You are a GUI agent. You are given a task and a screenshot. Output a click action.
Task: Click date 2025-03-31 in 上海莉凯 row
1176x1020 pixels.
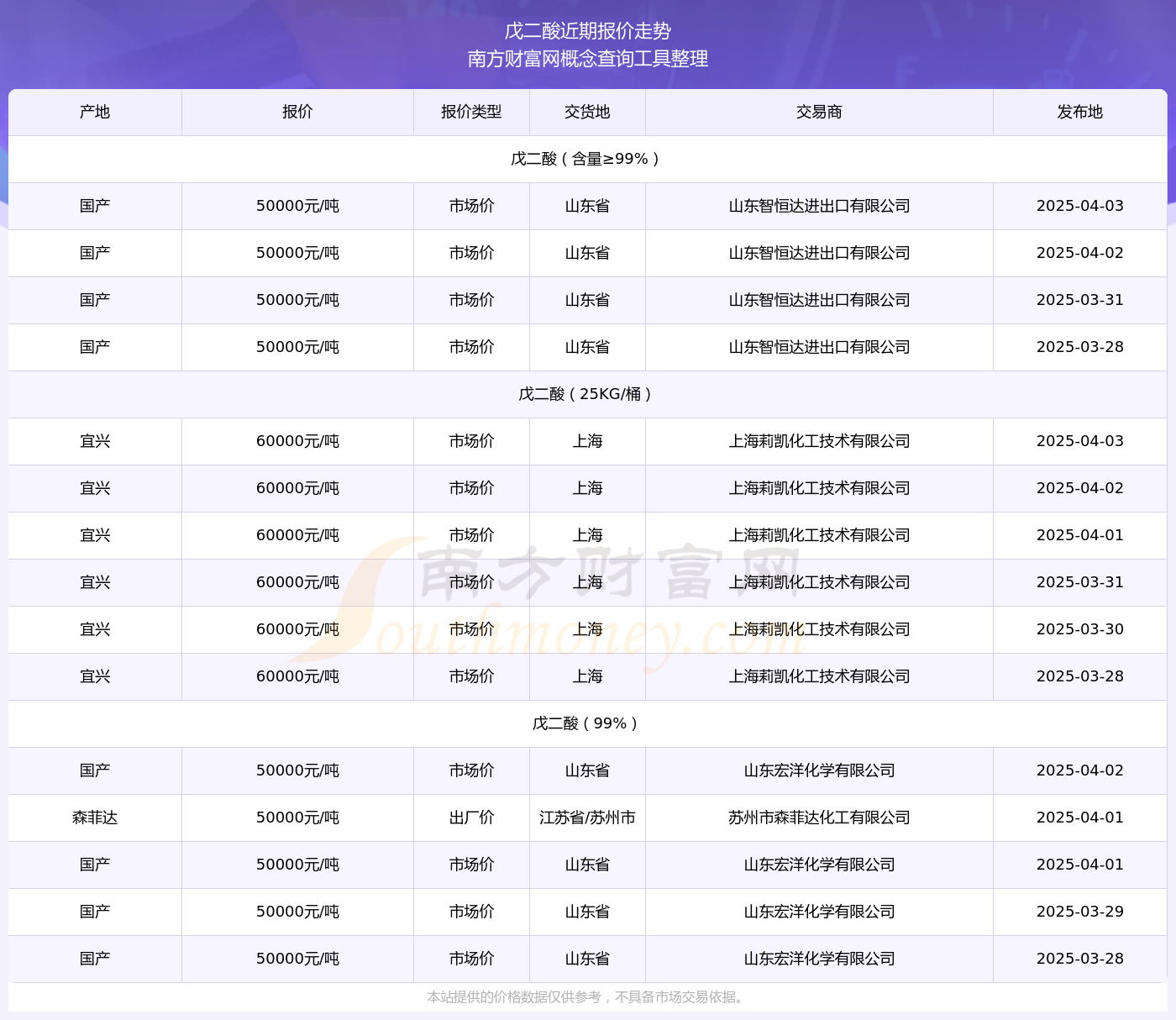click(x=1079, y=582)
